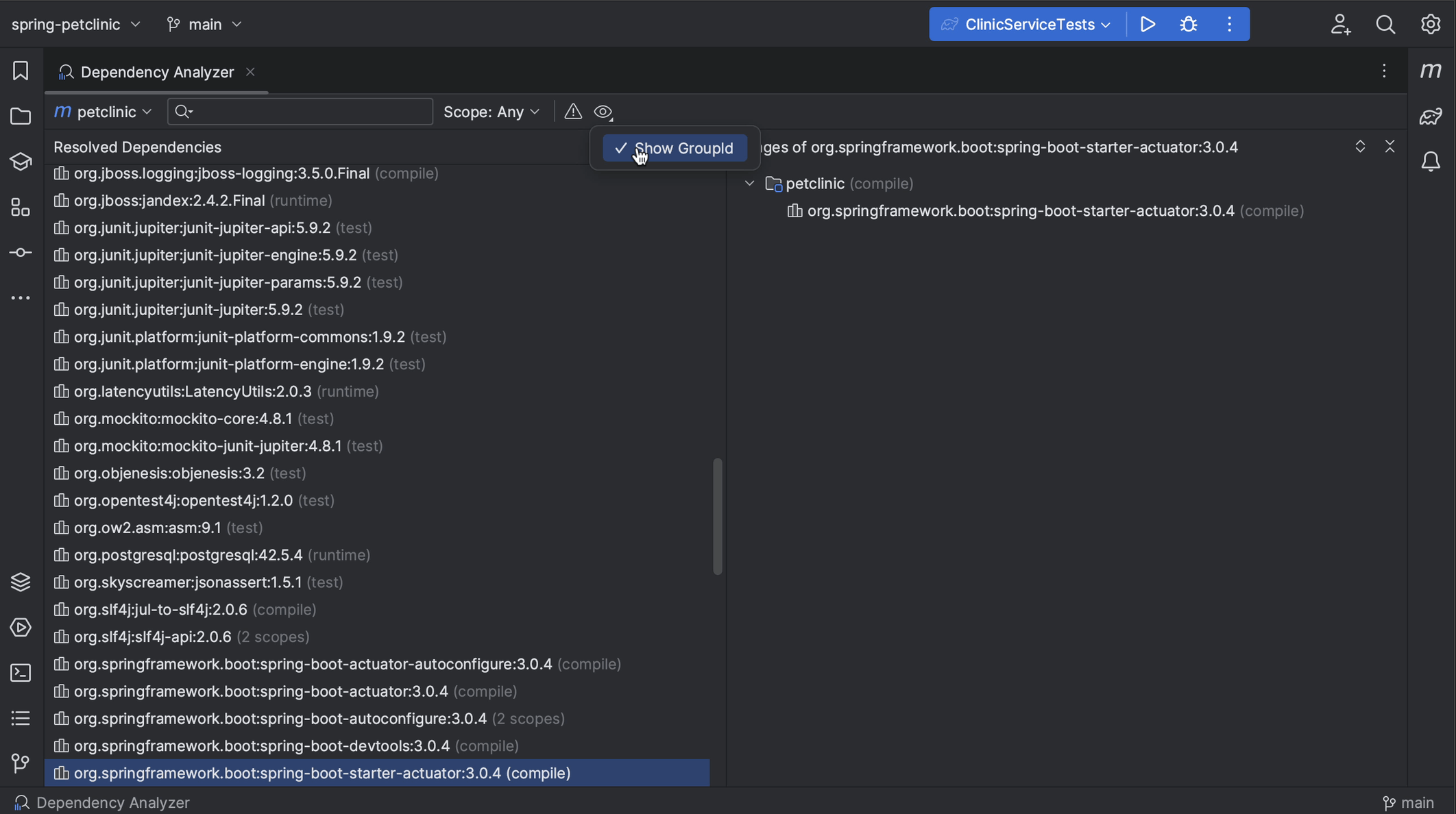1456x814 pixels.
Task: Open global Search with magnifier icon
Action: [x=1386, y=24]
